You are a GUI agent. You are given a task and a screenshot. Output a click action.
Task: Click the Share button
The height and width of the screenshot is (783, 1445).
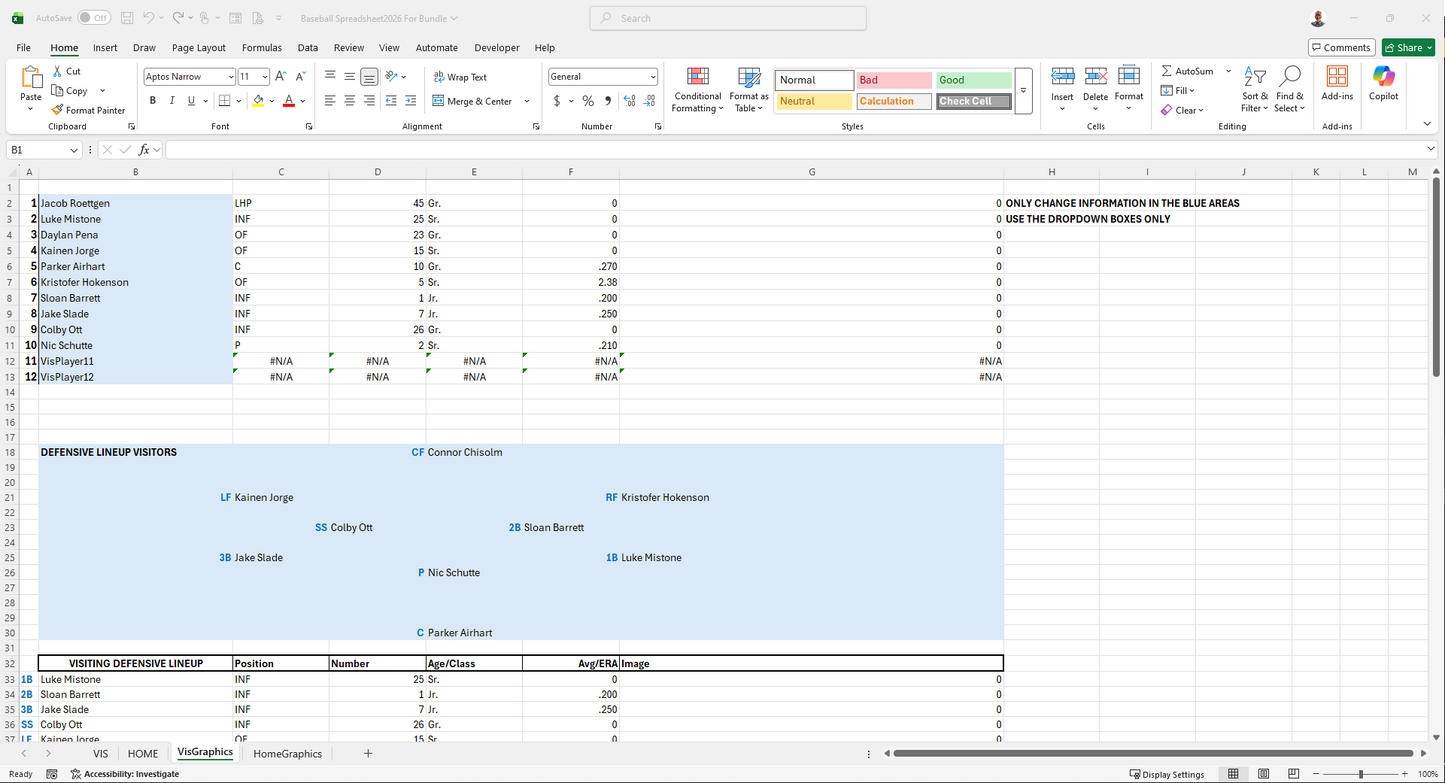1408,47
